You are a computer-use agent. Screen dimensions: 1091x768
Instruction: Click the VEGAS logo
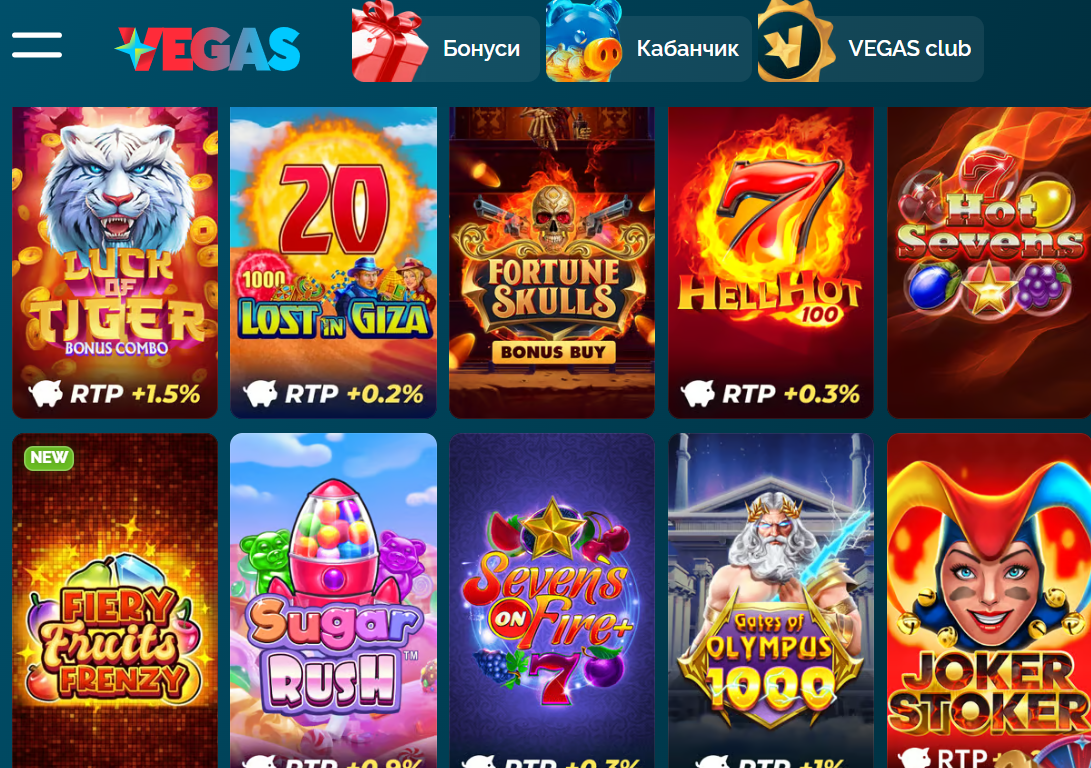click(207, 49)
